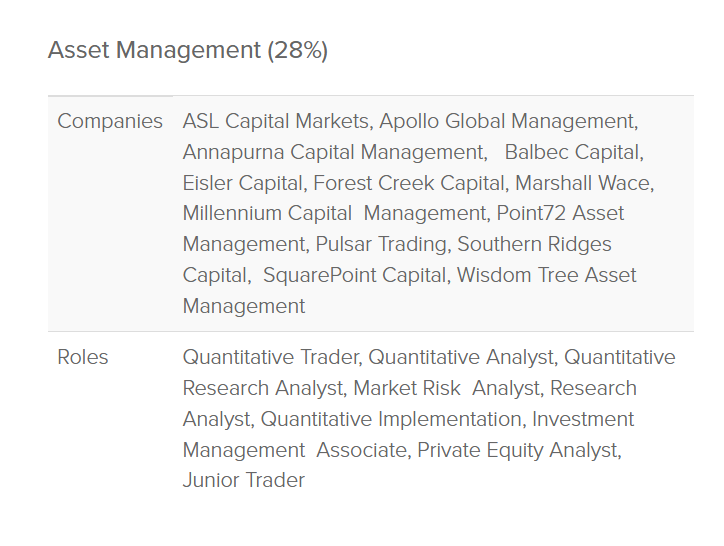Screen dimensions: 724x546
Task: Click Wisdom Tree Asset entry
Action: click(547, 275)
